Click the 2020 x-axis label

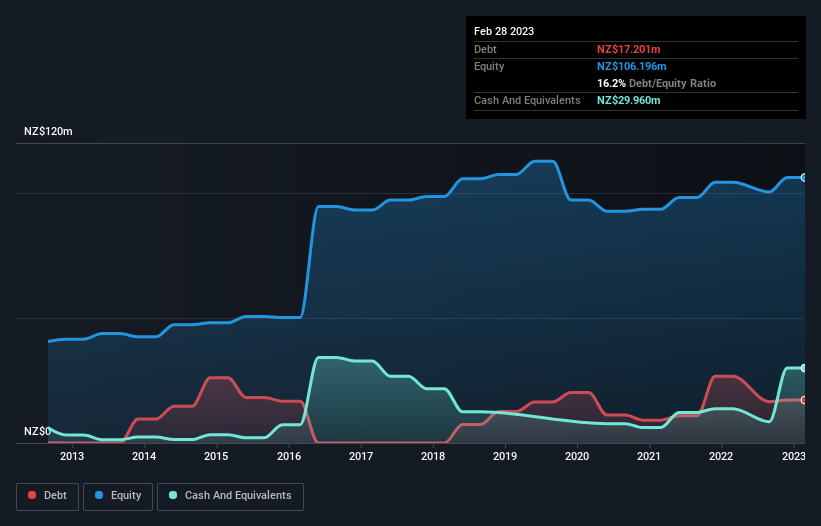(x=577, y=456)
